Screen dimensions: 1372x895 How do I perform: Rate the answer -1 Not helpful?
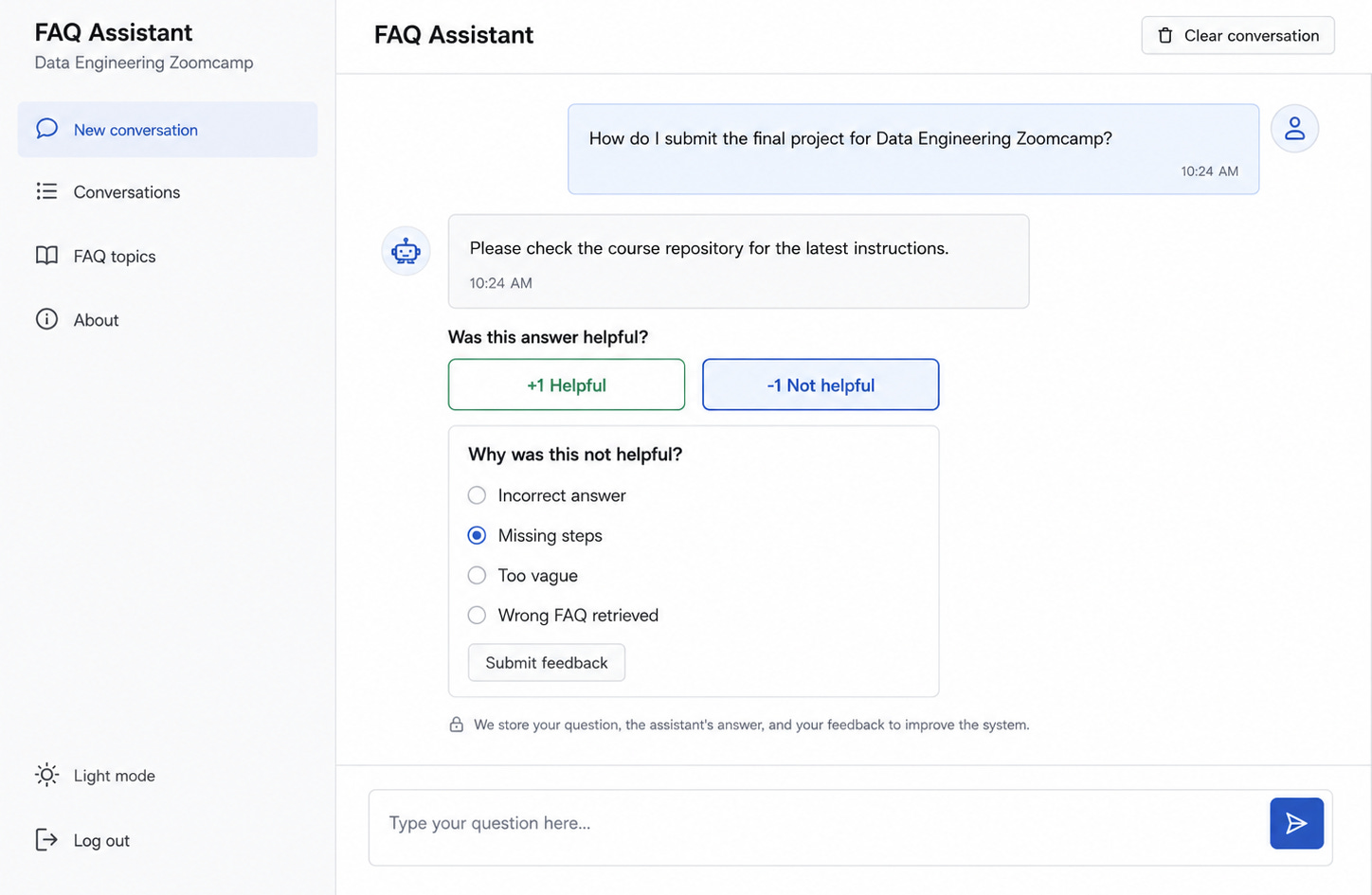821,385
